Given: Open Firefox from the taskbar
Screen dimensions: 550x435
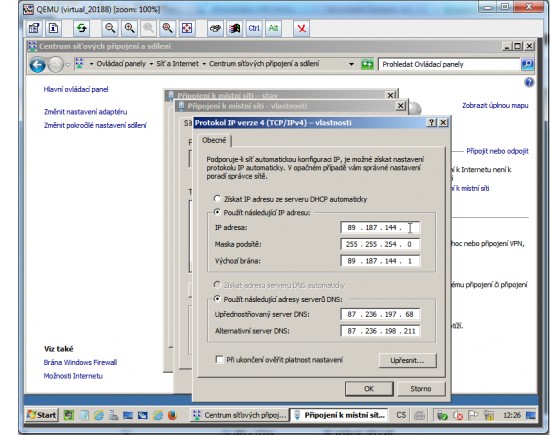Looking at the screenshot, I should [172, 415].
